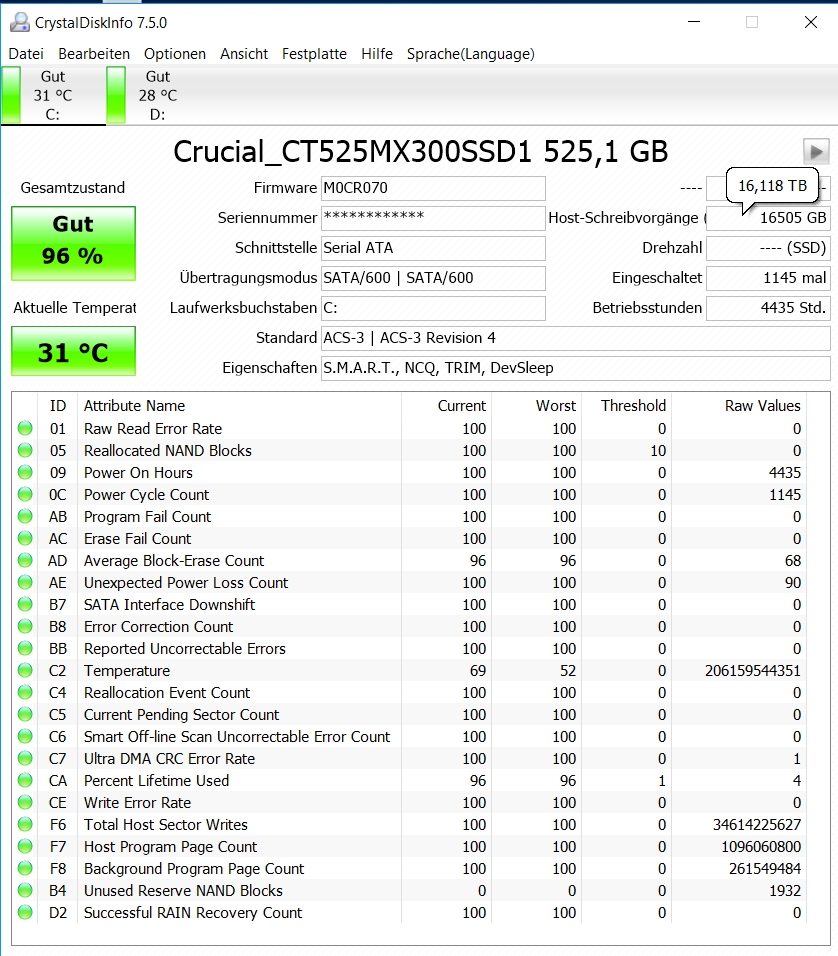Click green status dot for Raw Read Error Rate
Image resolution: width=838 pixels, height=956 pixels.
(x=25, y=429)
